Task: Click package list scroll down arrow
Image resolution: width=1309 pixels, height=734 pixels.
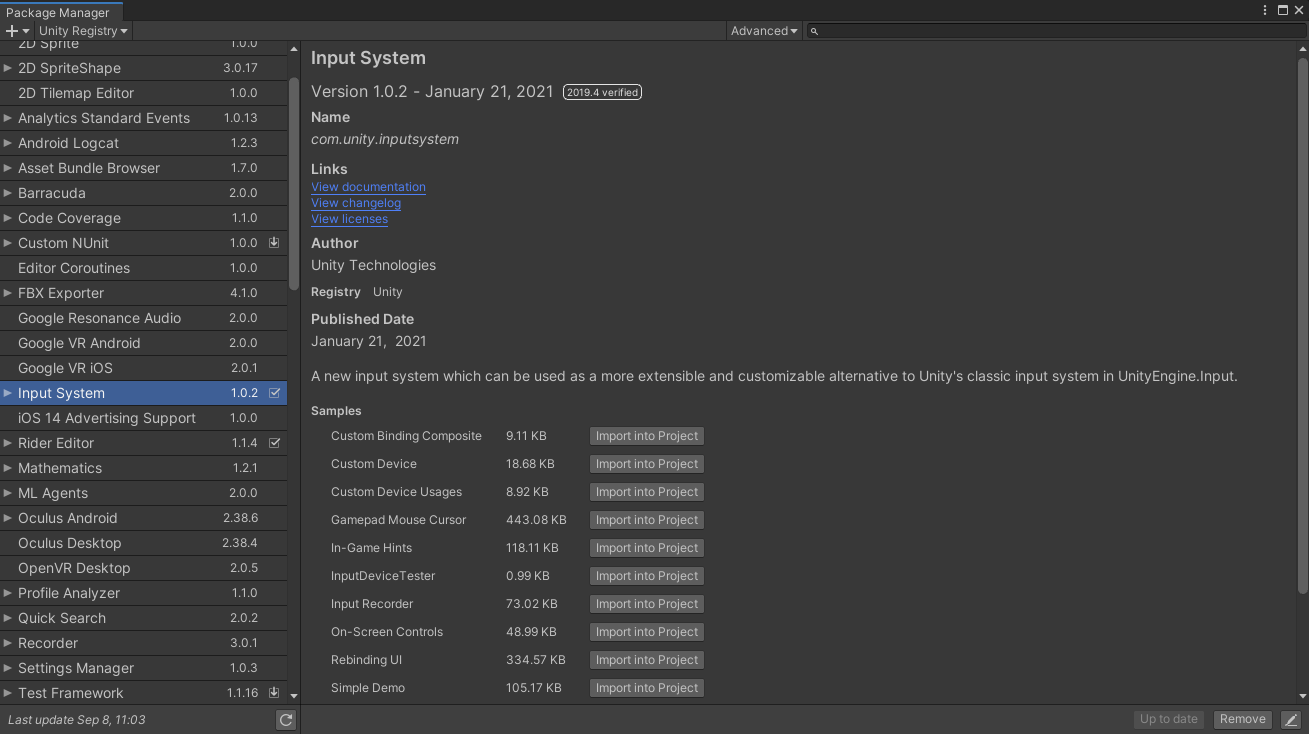Action: pos(294,695)
